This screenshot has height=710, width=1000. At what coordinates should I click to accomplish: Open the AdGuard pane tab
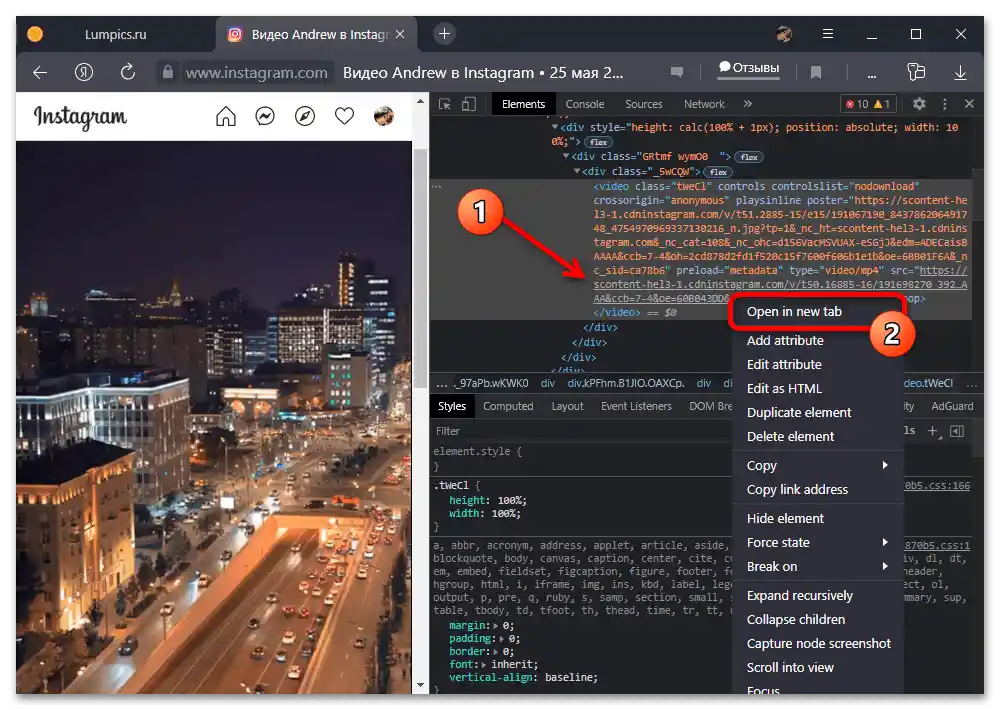952,406
